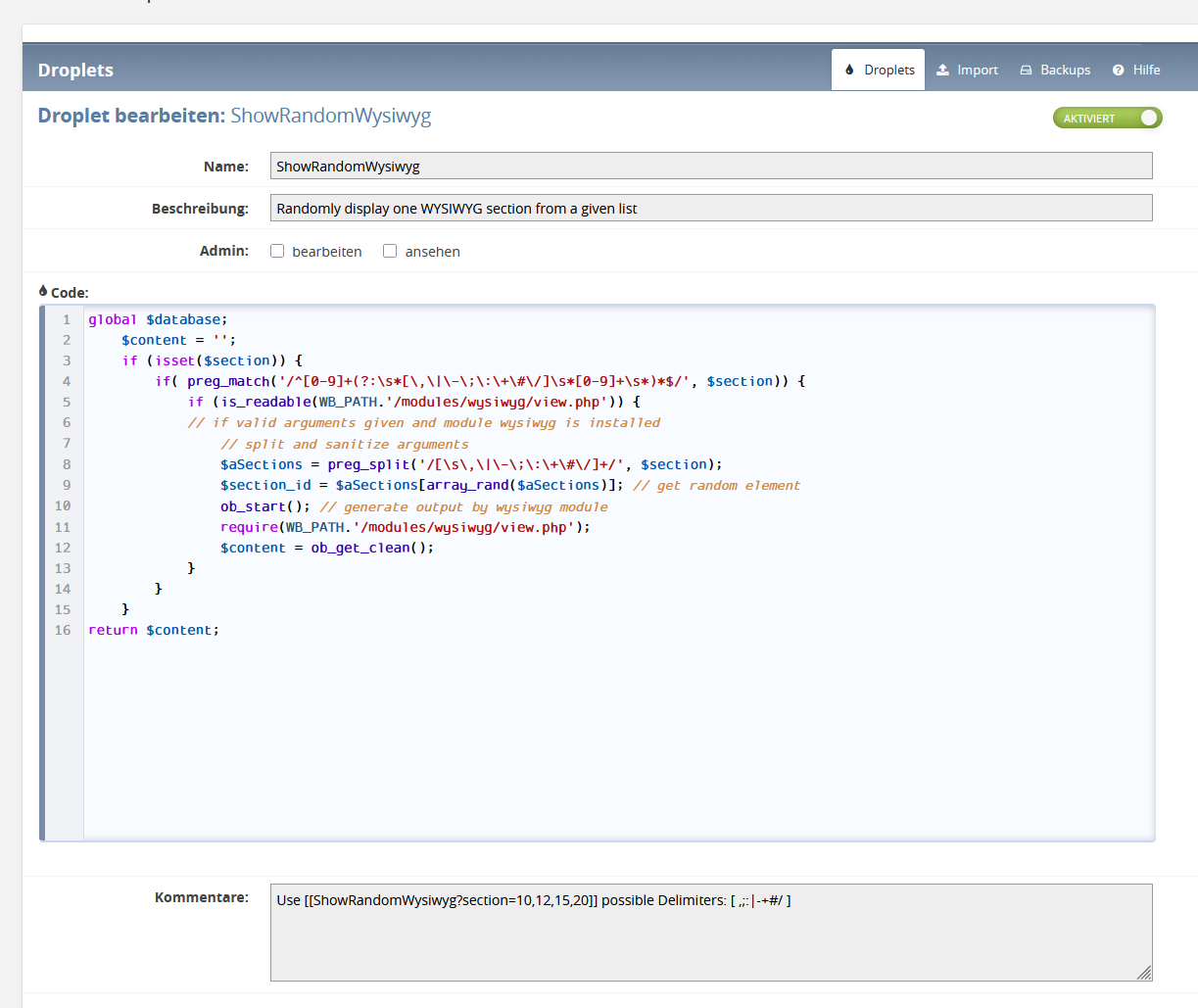This screenshot has height=1008, width=1198.
Task: Click into the Beschreibung text field
Action: 710,208
